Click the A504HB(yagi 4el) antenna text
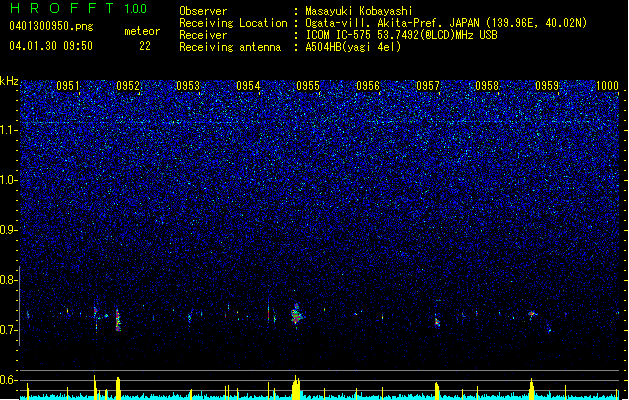Screen dimensions: 629x400 [353, 47]
